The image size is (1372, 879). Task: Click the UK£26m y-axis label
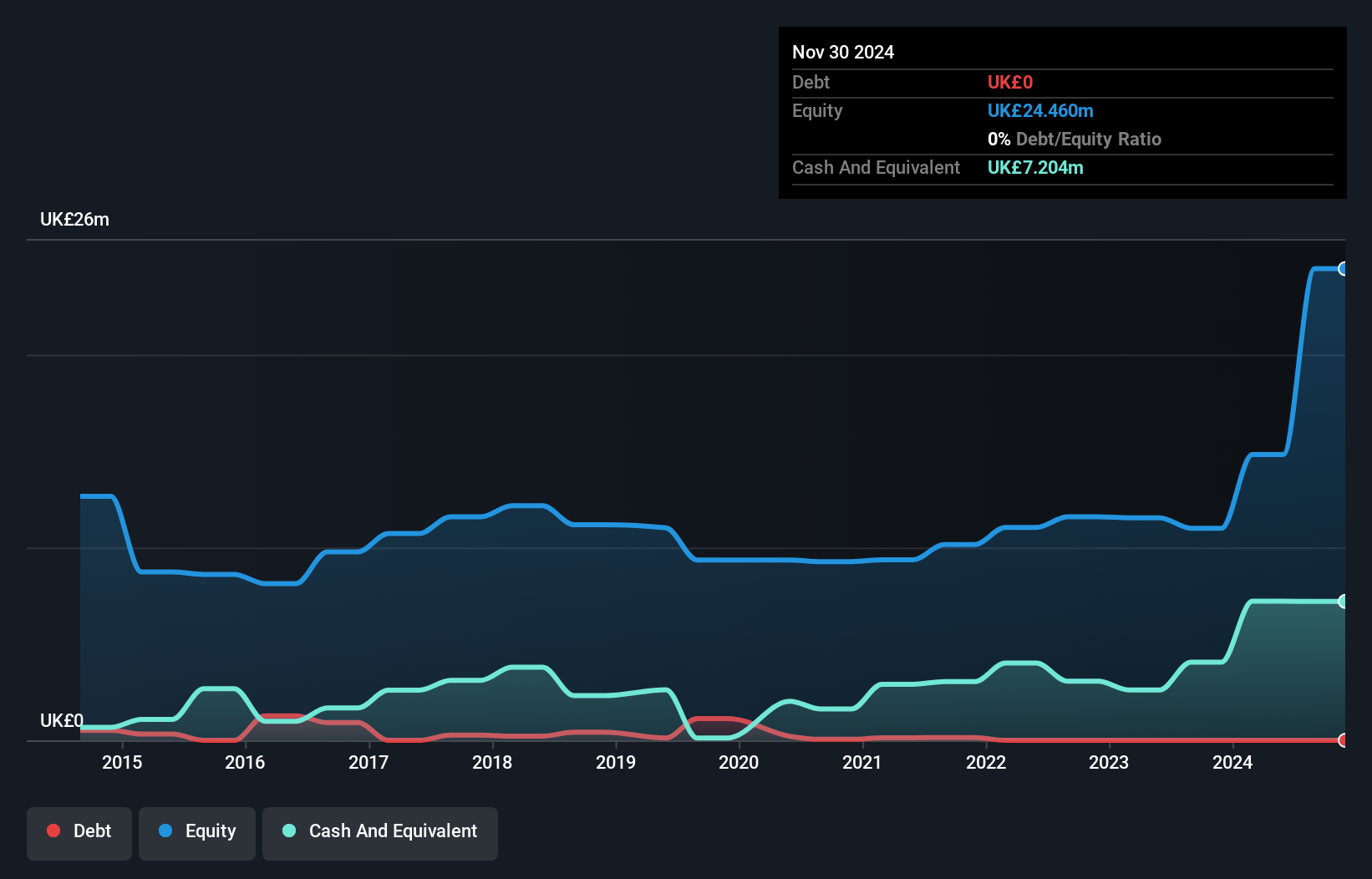pos(74,220)
